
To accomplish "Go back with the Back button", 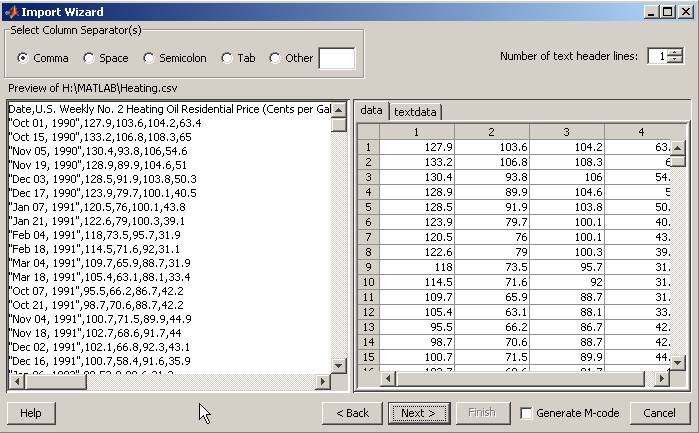I will tap(352, 413).
